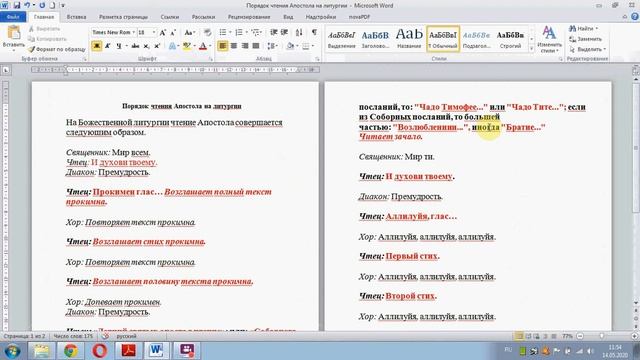Click the Paste clipboard icon
The image size is (640, 360).
click(x=13, y=33)
